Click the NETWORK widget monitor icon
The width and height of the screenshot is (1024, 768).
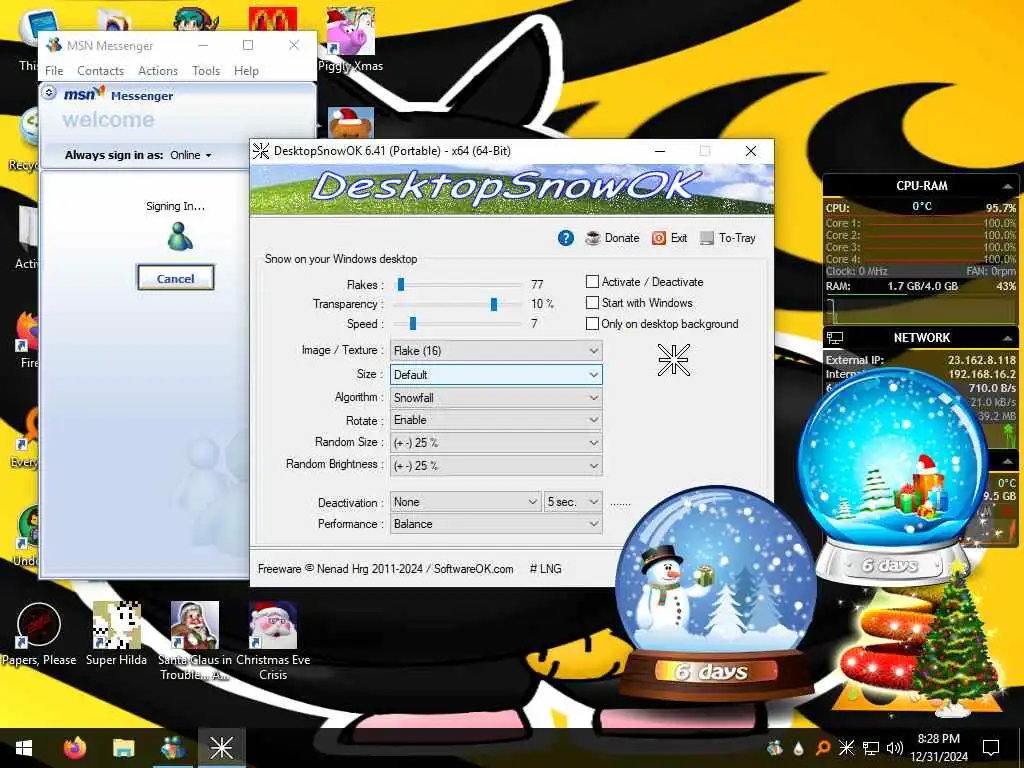(835, 338)
